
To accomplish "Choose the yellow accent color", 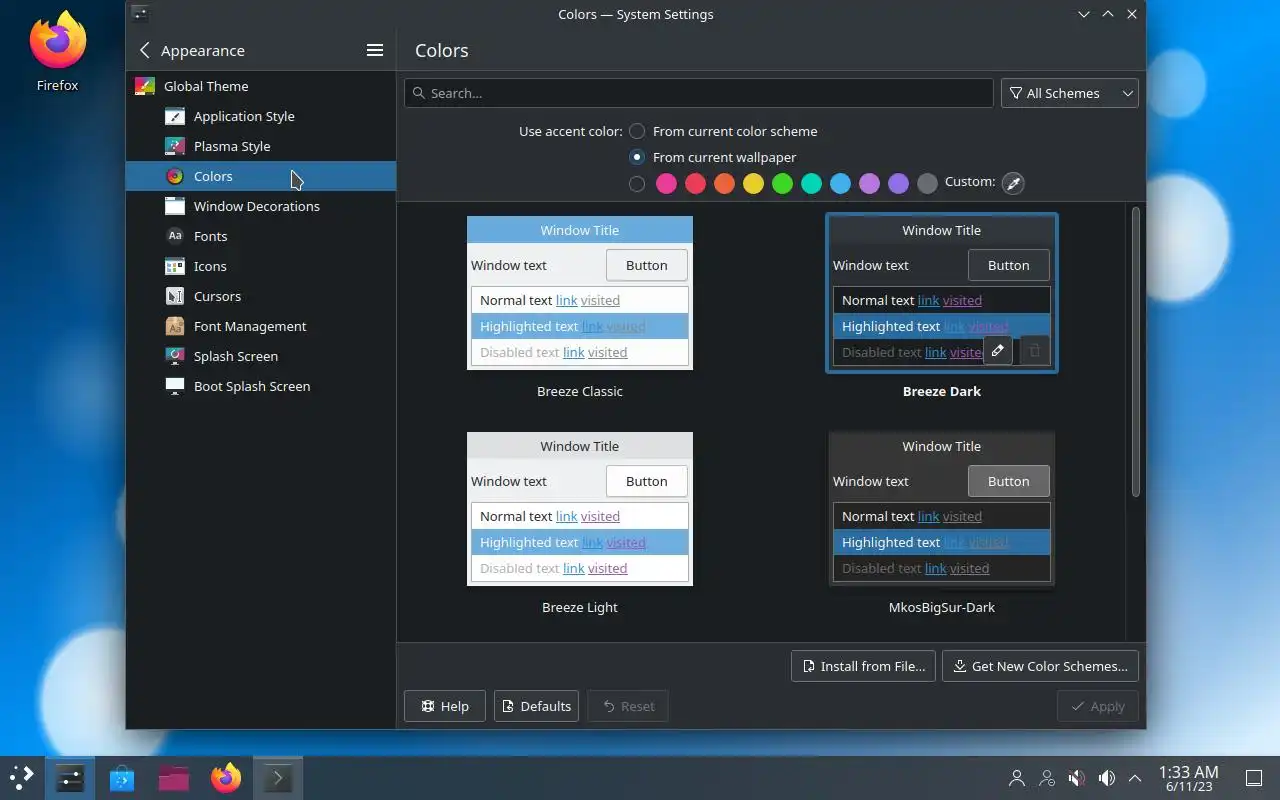I will (753, 183).
